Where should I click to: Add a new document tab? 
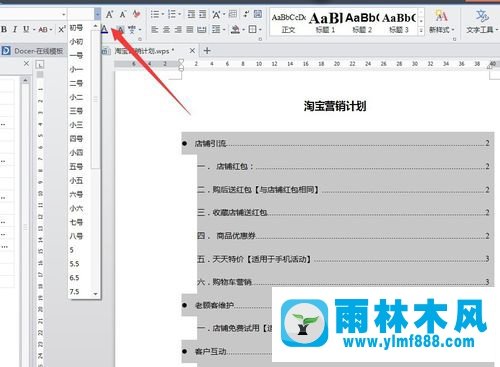click(x=207, y=51)
